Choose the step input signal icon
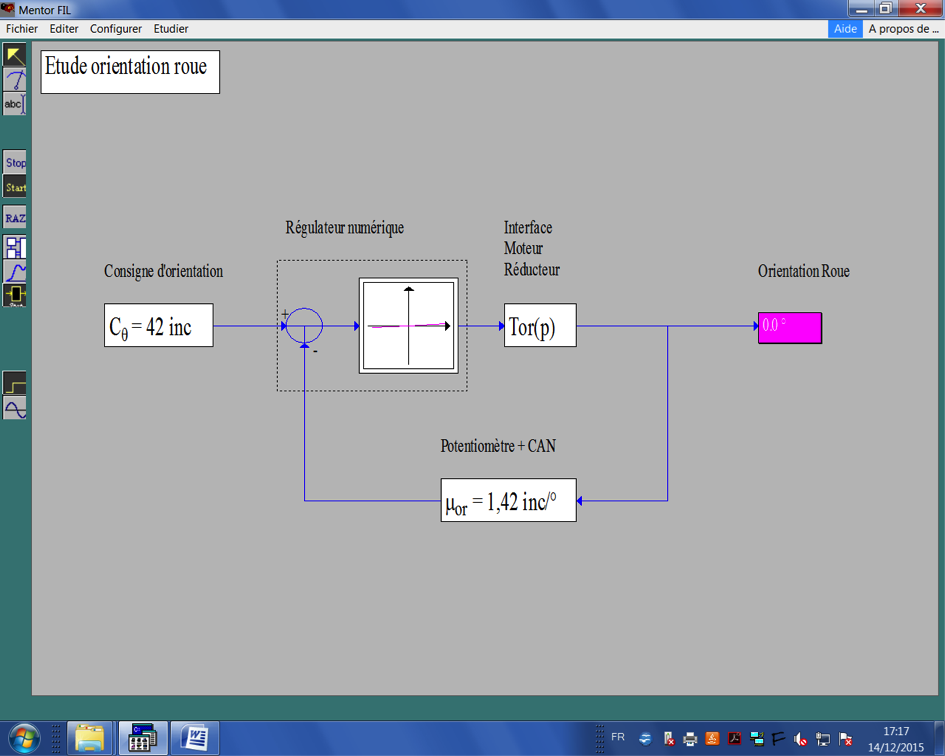The width and height of the screenshot is (945, 756). point(14,383)
